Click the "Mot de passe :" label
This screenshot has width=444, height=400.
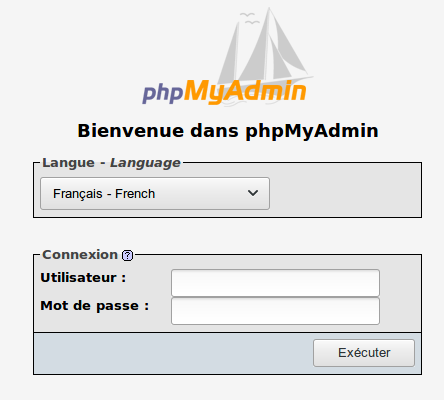[x=95, y=306]
